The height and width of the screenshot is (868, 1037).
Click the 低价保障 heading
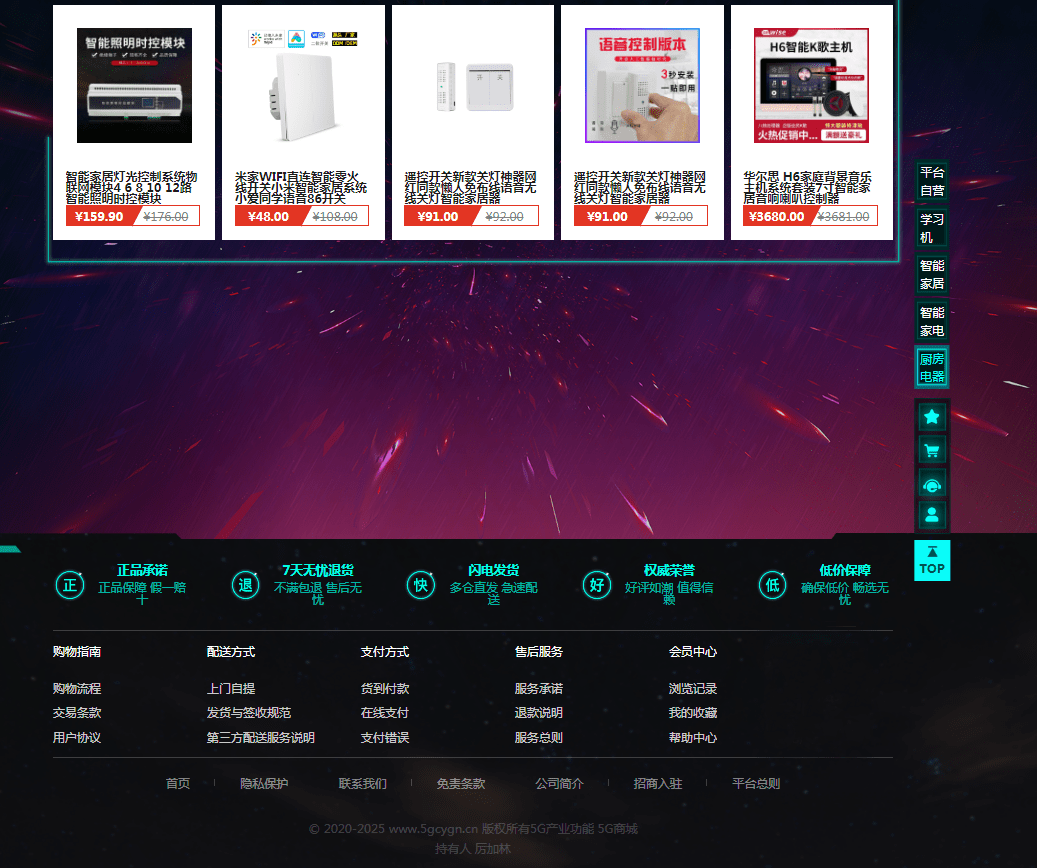click(x=845, y=570)
